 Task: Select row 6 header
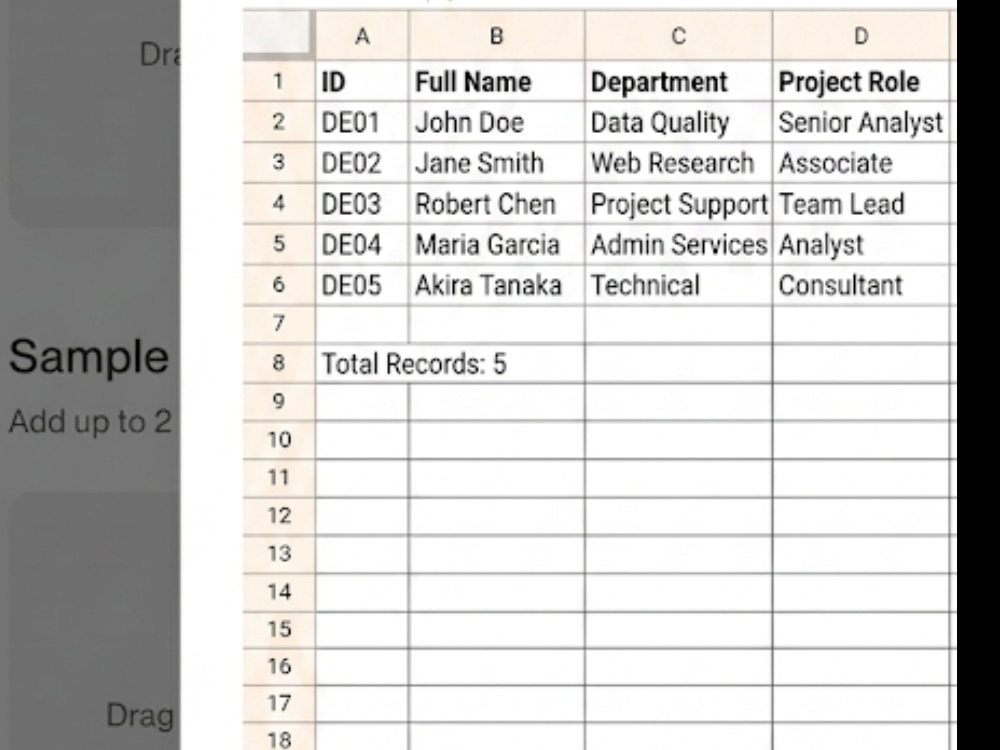coord(279,284)
